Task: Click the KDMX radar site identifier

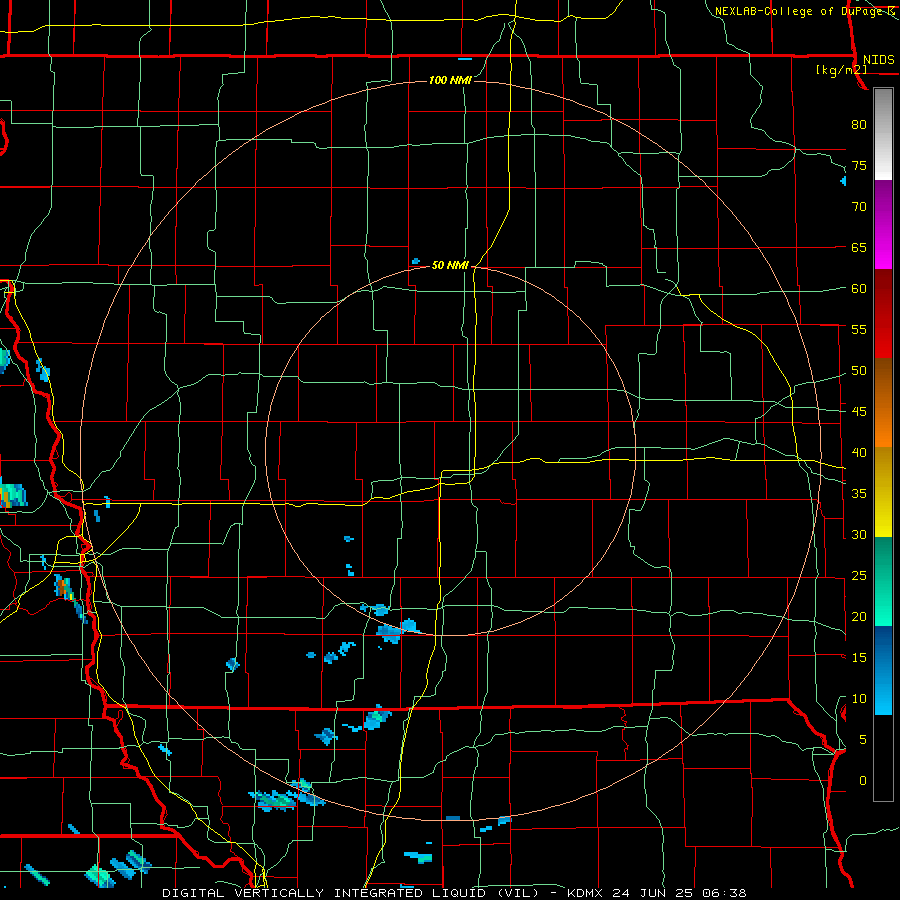Action: (x=585, y=893)
